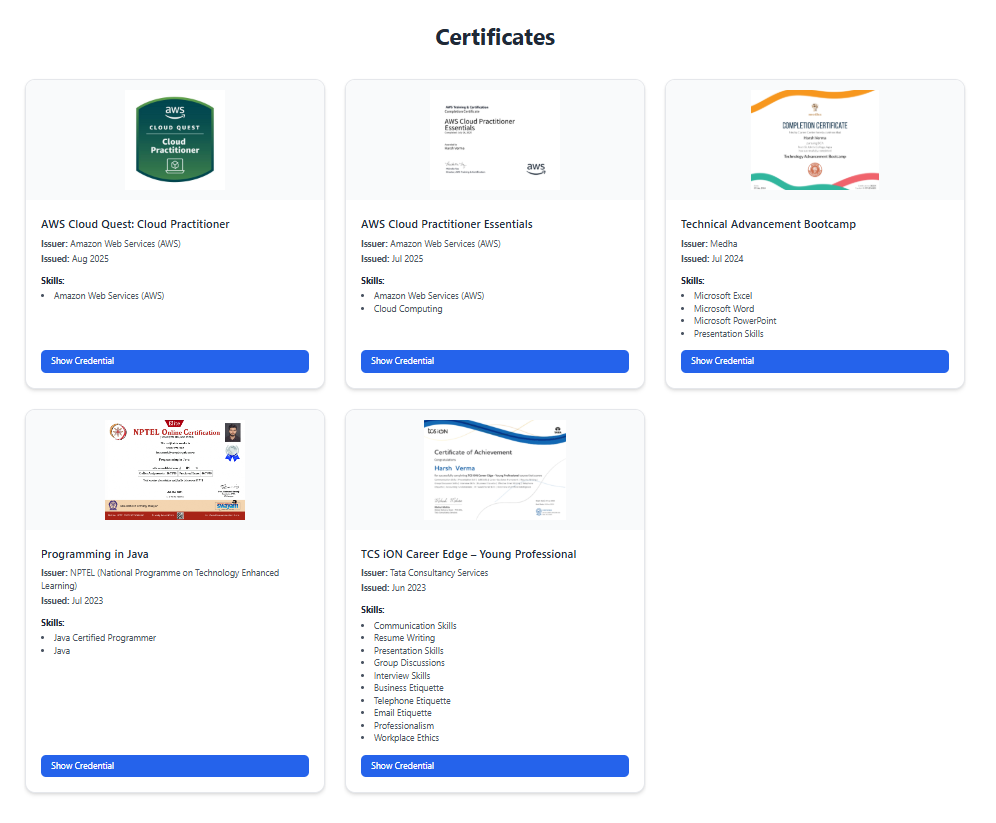
Task: Show credential for AWS Cloud Practitioner Essentials
Action: (x=495, y=361)
